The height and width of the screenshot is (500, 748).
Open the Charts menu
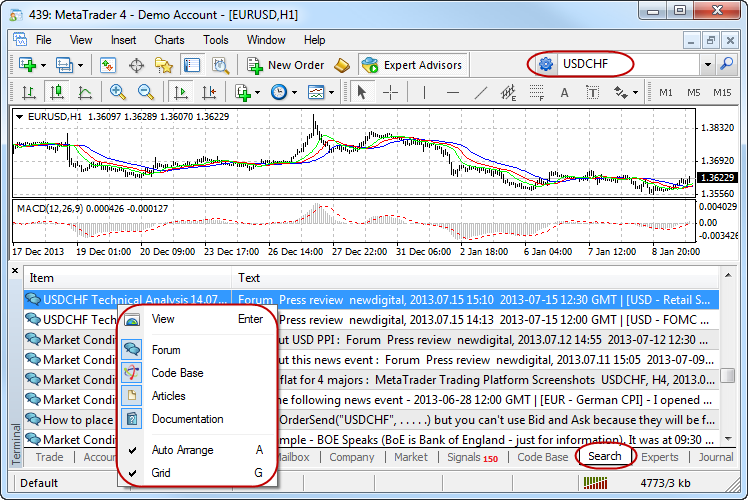pos(169,40)
